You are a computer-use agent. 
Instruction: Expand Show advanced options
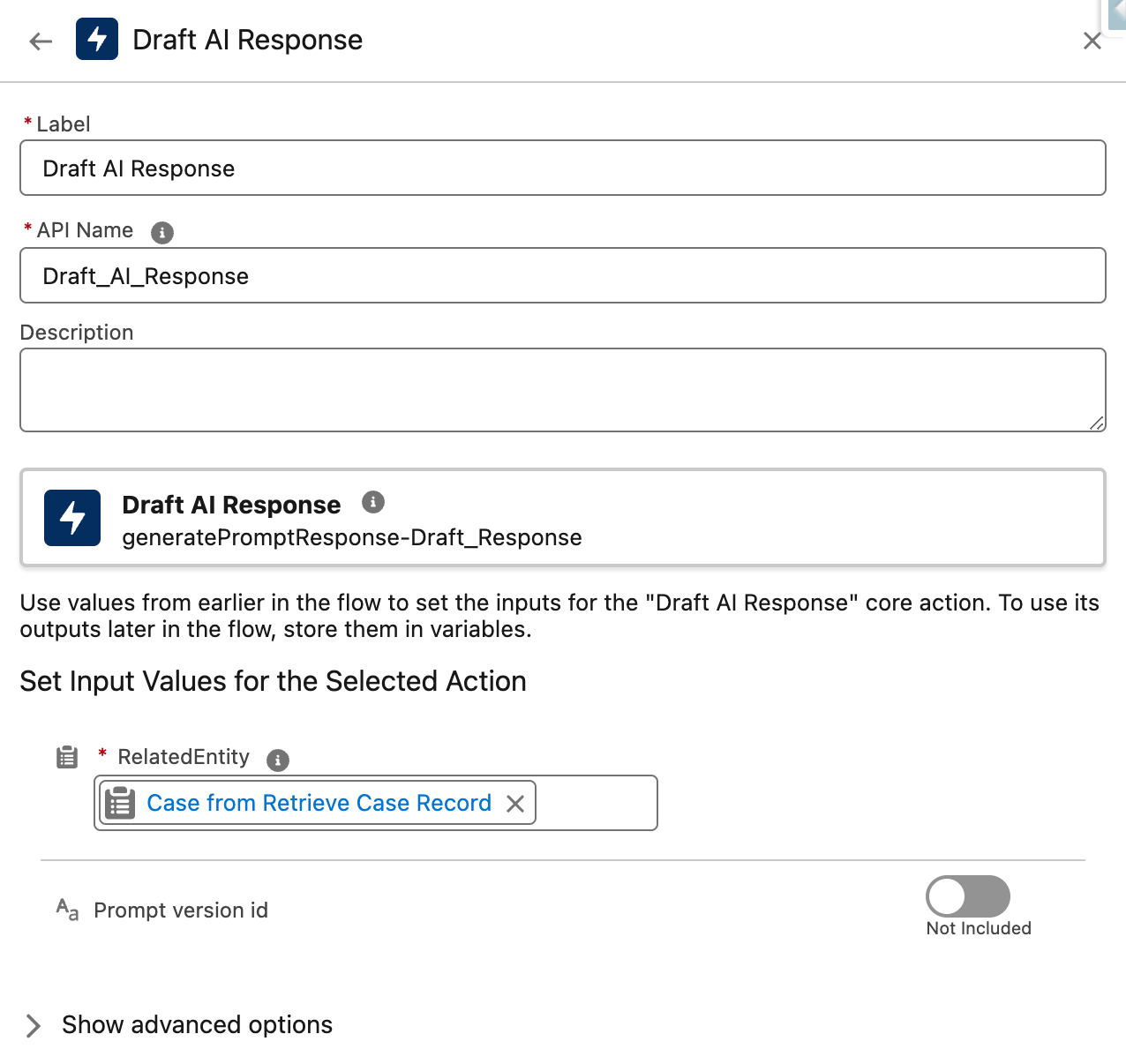pyautogui.click(x=179, y=1025)
